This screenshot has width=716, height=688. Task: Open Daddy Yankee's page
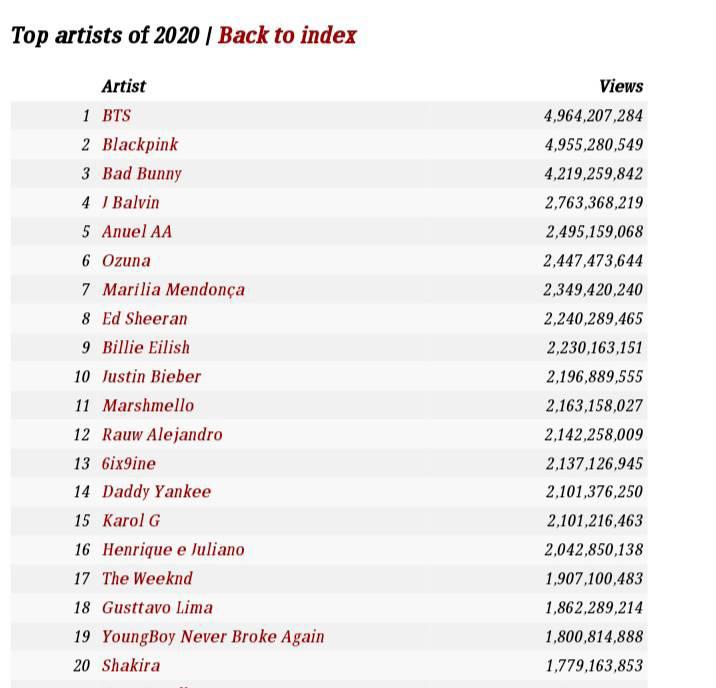click(156, 491)
